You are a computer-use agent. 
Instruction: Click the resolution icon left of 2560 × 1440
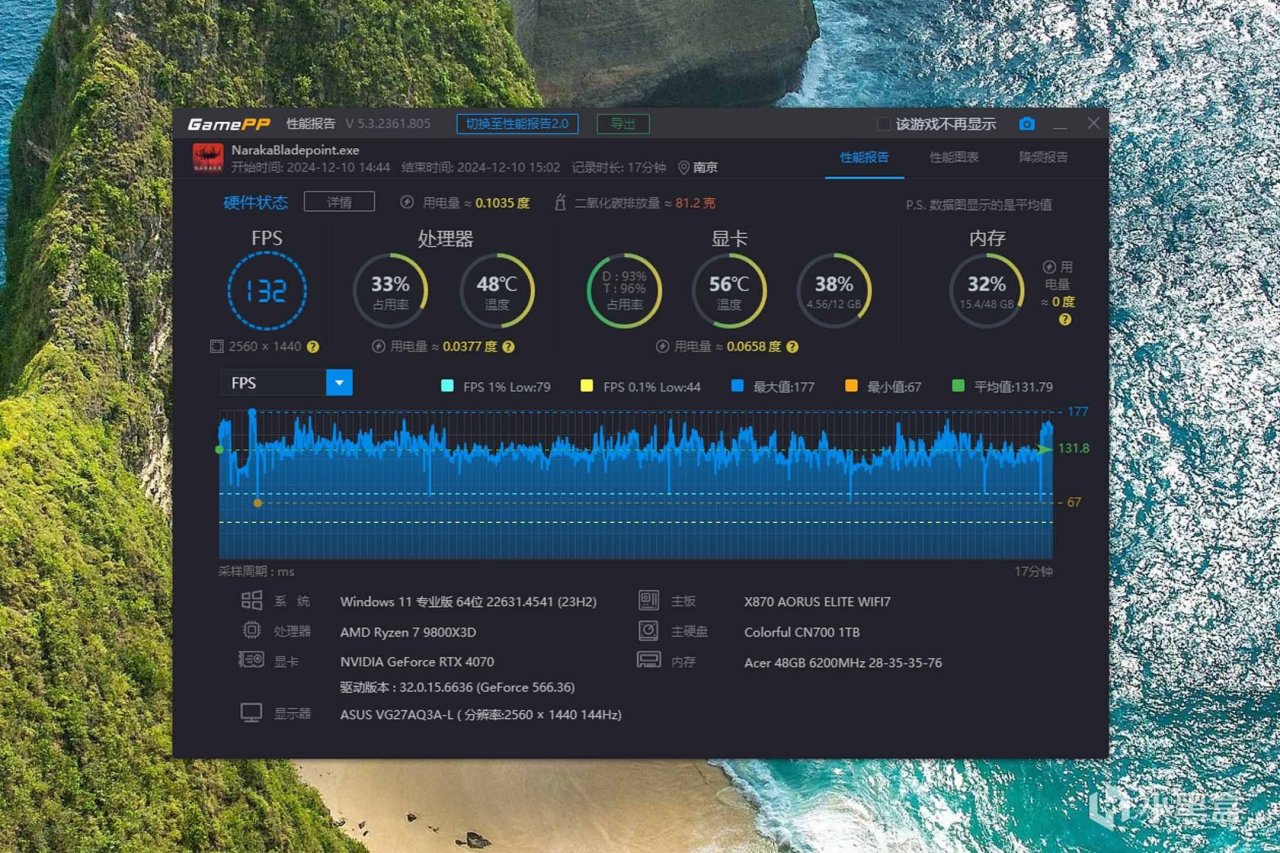point(216,346)
